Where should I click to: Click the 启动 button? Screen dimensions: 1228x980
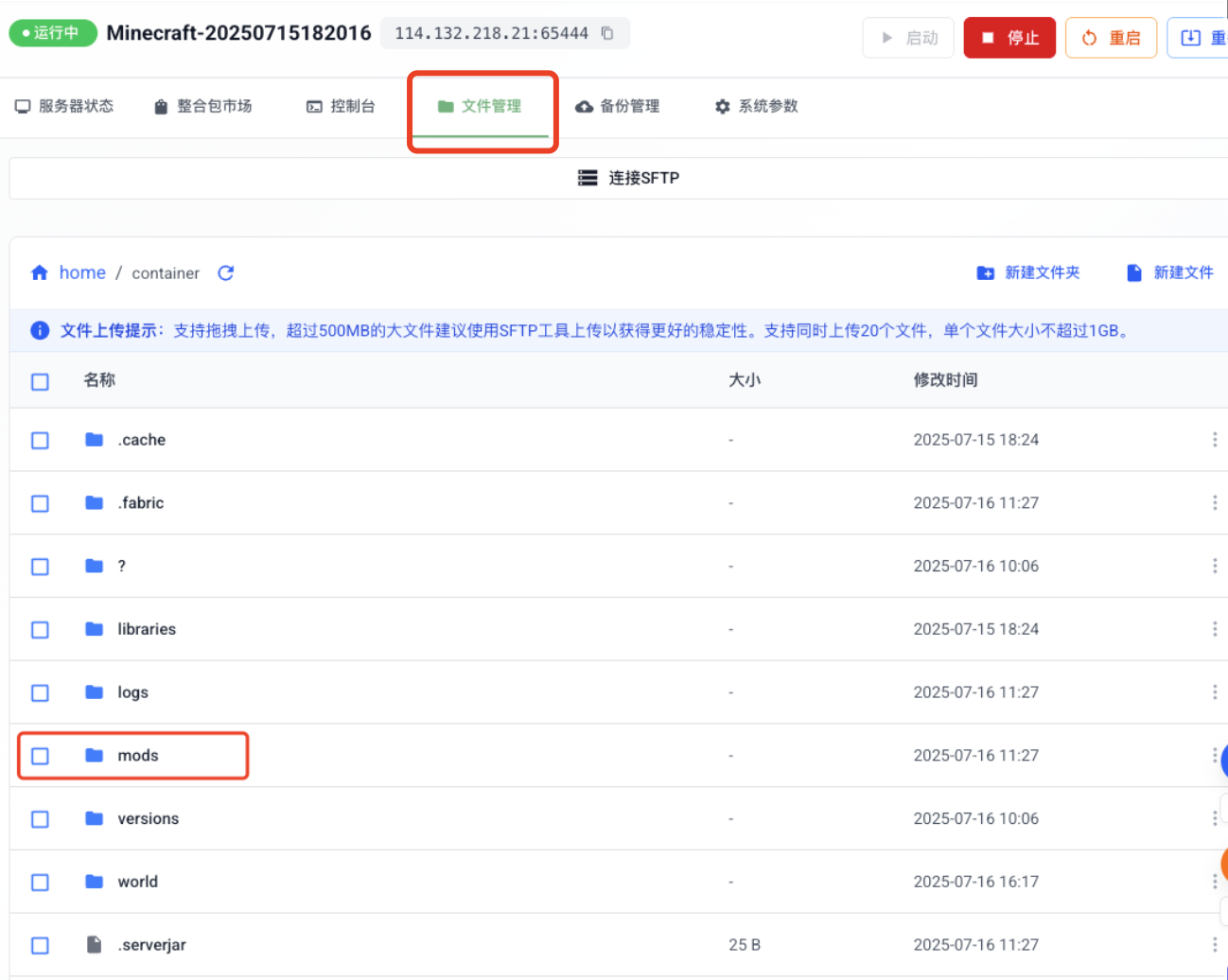coord(908,38)
